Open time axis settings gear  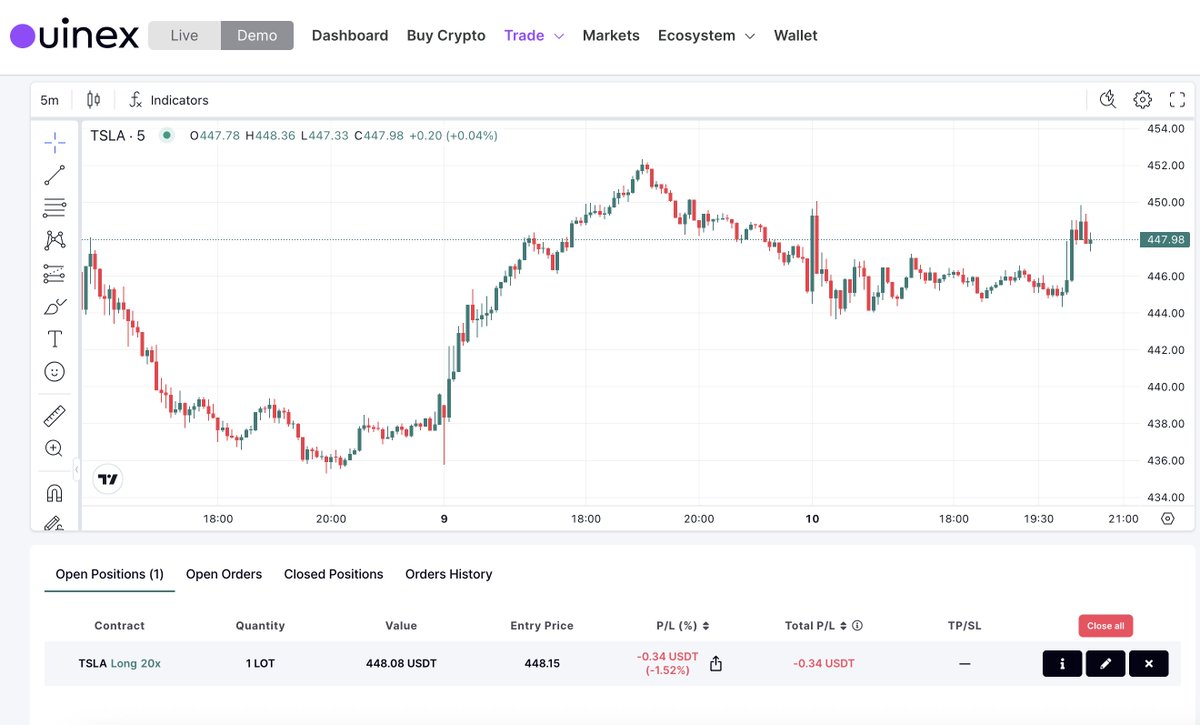pyautogui.click(x=1167, y=518)
